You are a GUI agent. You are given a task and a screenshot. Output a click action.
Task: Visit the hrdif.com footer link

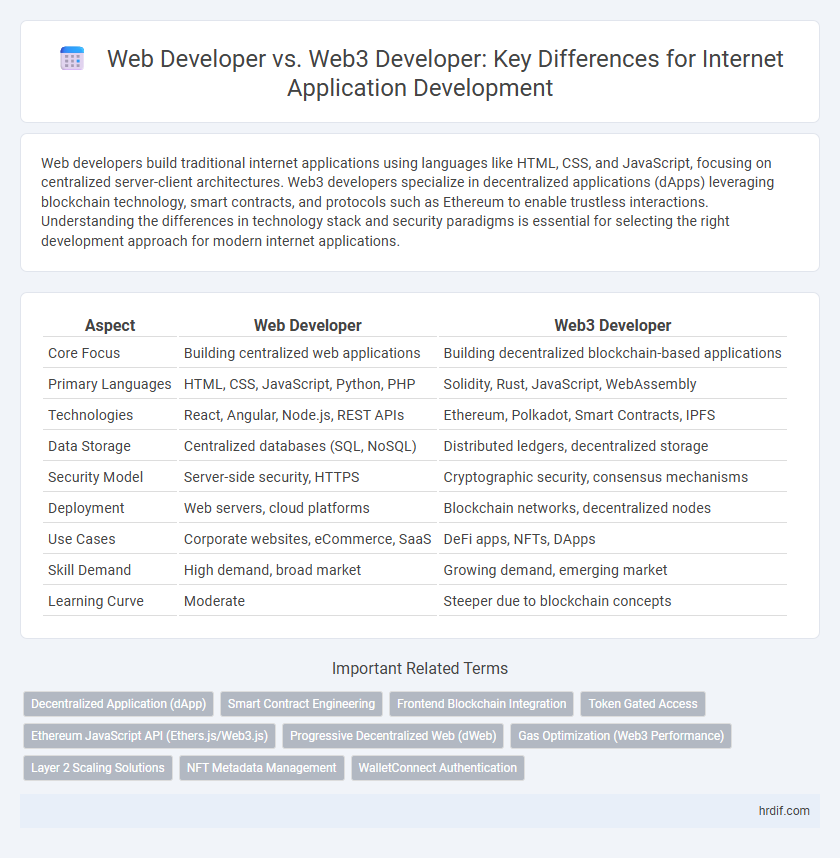click(784, 811)
